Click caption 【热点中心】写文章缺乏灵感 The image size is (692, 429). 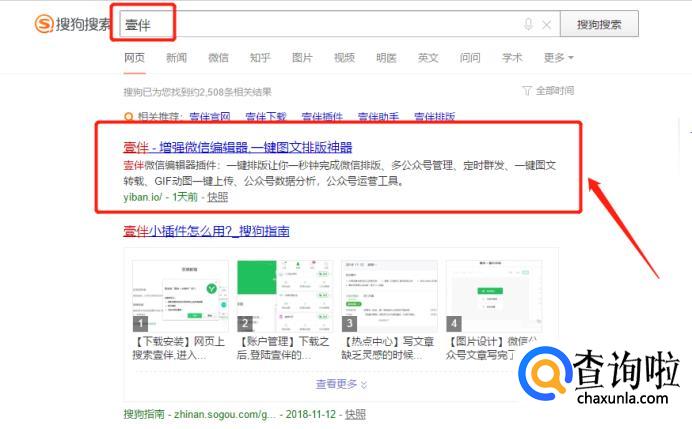(x=387, y=348)
